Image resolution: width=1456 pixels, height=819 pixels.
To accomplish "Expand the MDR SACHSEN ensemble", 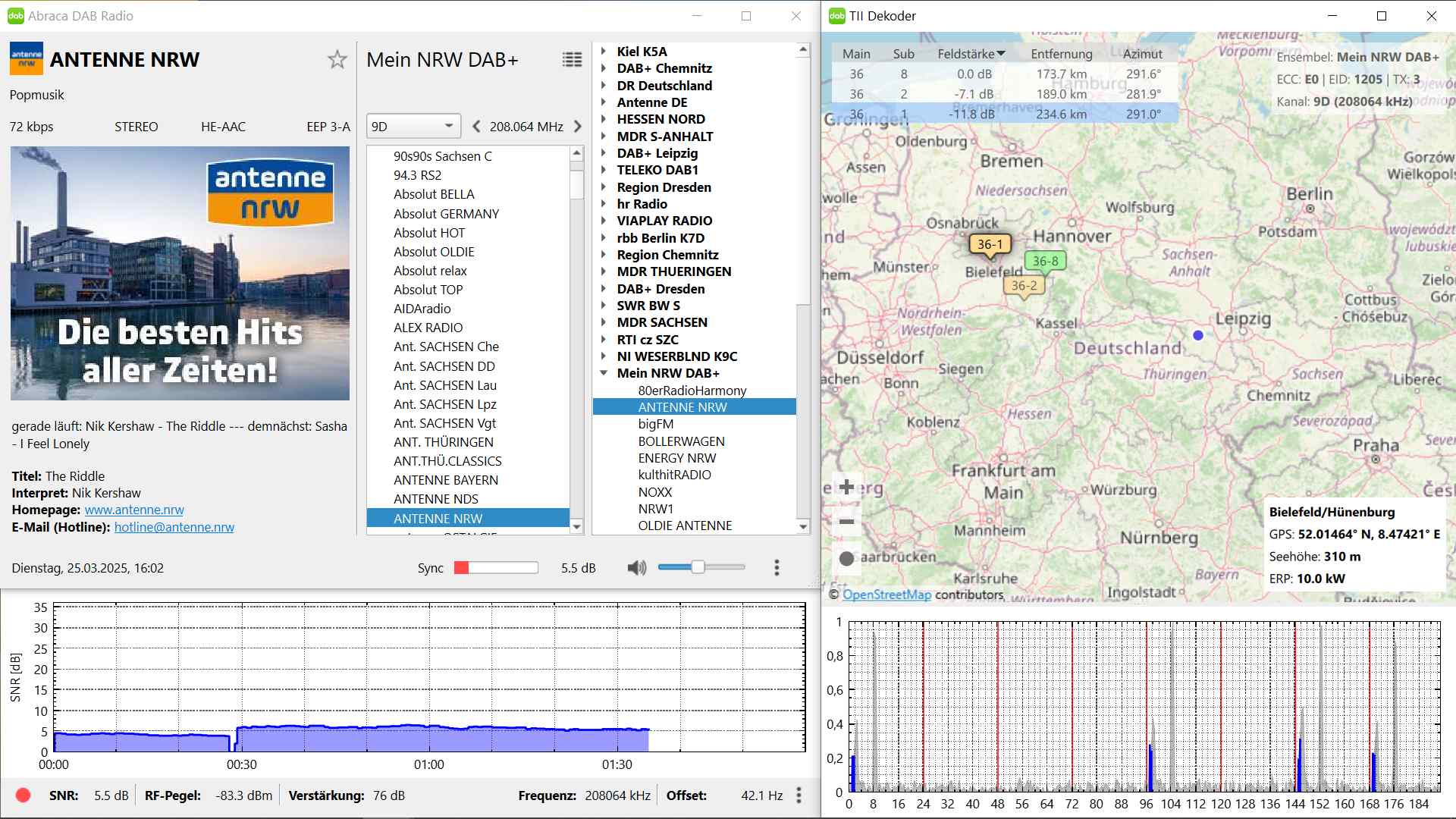I will pyautogui.click(x=604, y=322).
